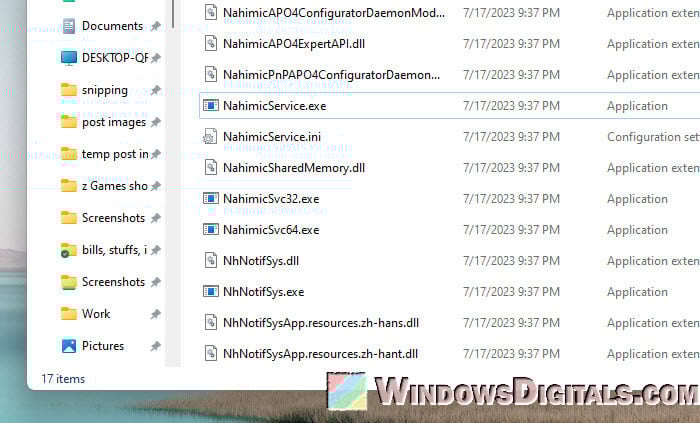Click the date modified of NhNotifSys.exe

coord(511,292)
